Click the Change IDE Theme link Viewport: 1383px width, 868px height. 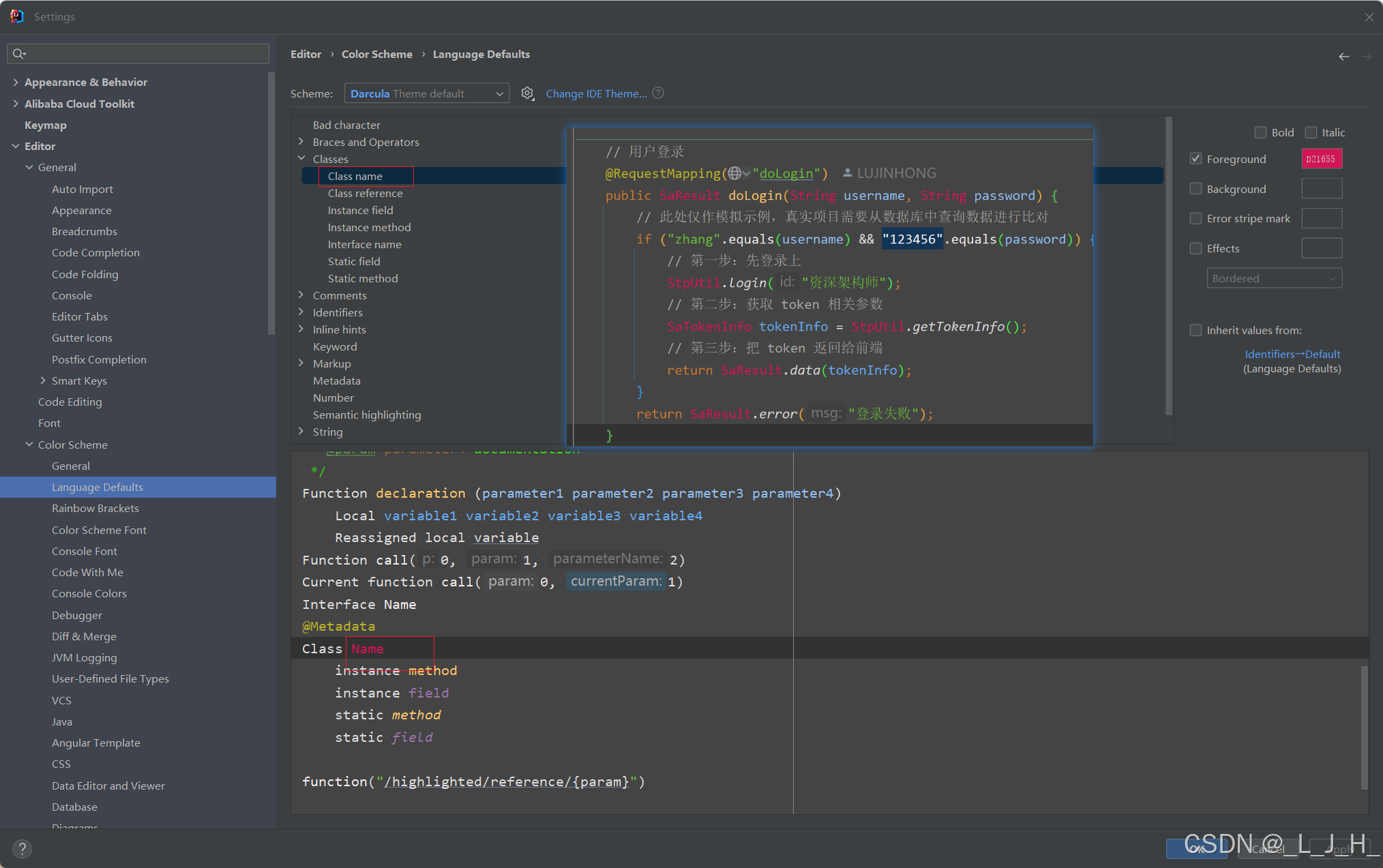point(596,93)
